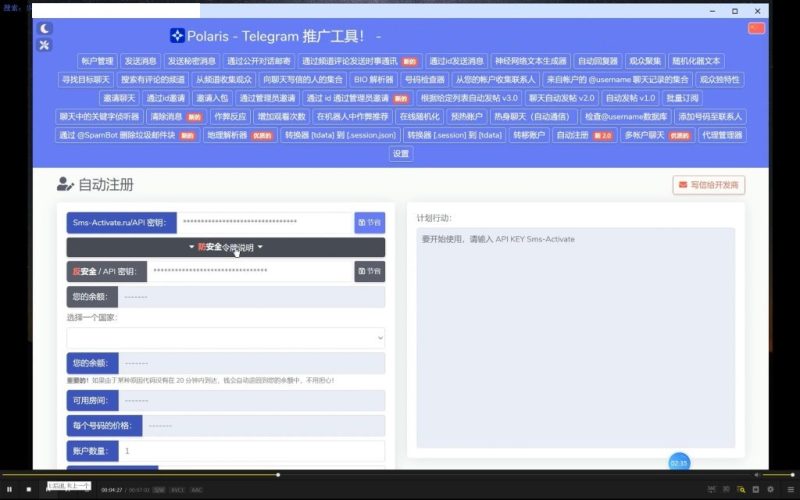
Task: Open the 预热账户 menu item
Action: point(466,116)
